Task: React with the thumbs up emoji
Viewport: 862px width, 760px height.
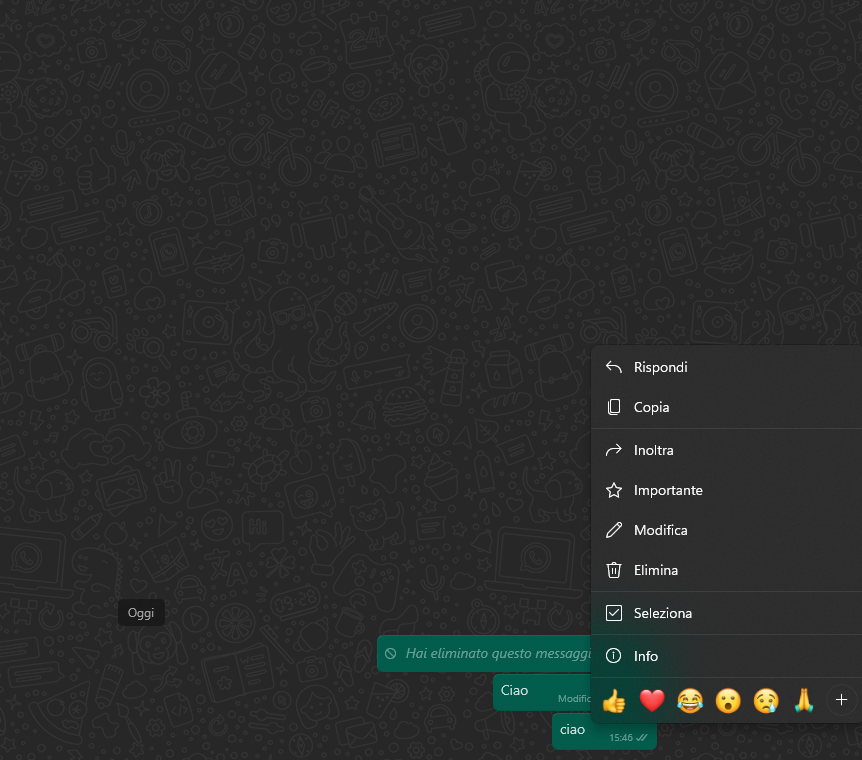Action: click(x=614, y=701)
